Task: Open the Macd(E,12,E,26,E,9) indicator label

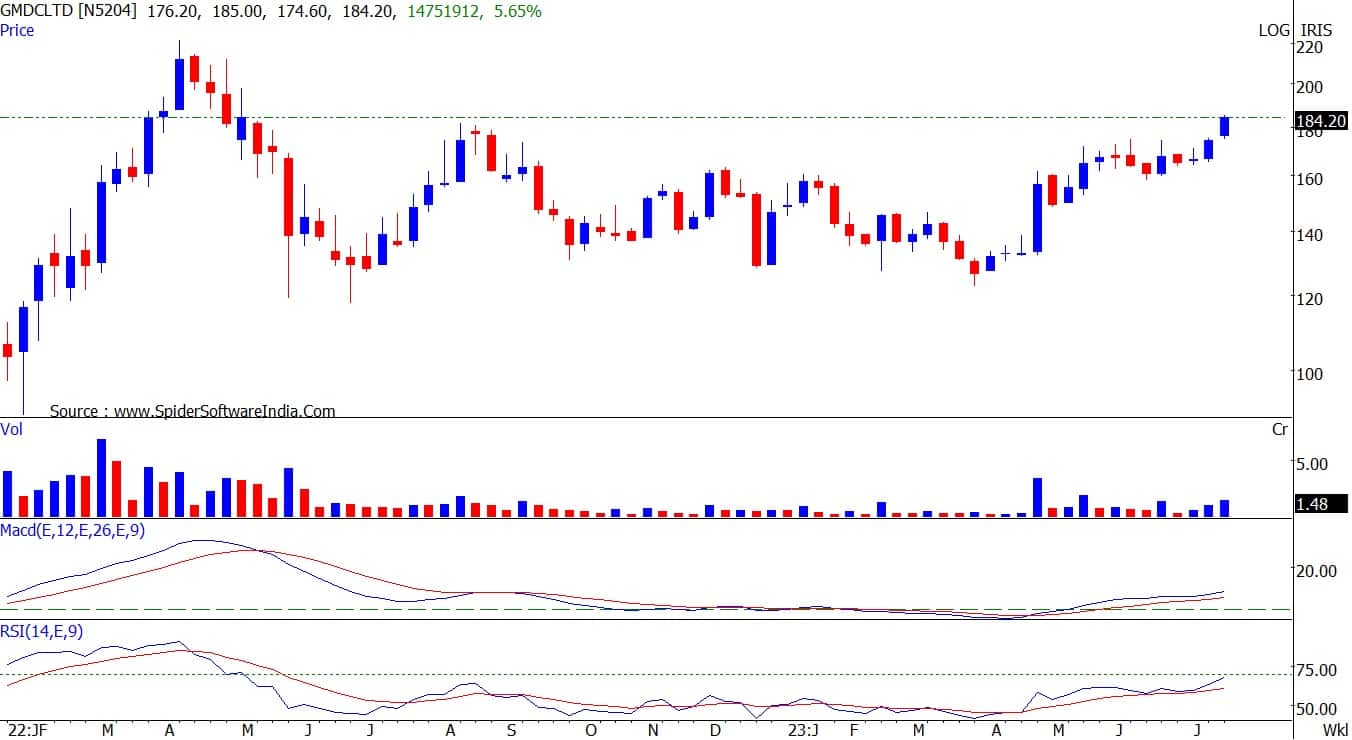Action: tap(72, 530)
